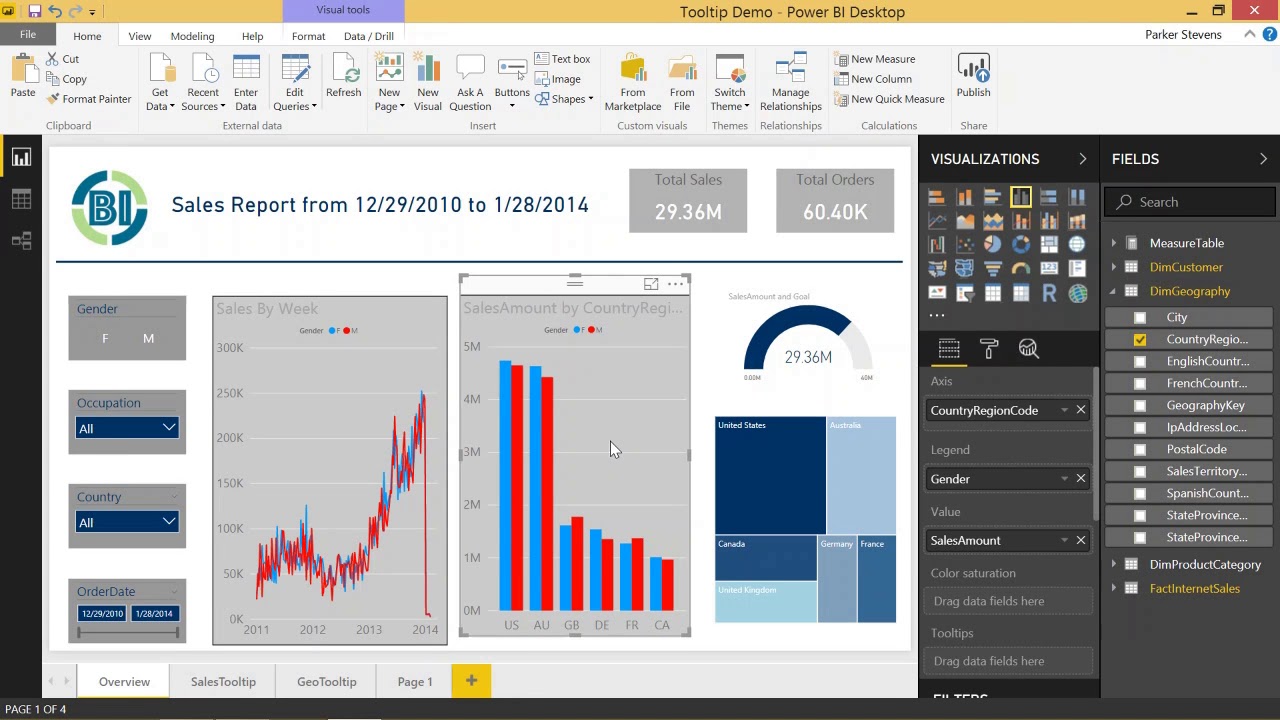Switch to the Fields well pane icon
1280x720 pixels.
[x=949, y=348]
